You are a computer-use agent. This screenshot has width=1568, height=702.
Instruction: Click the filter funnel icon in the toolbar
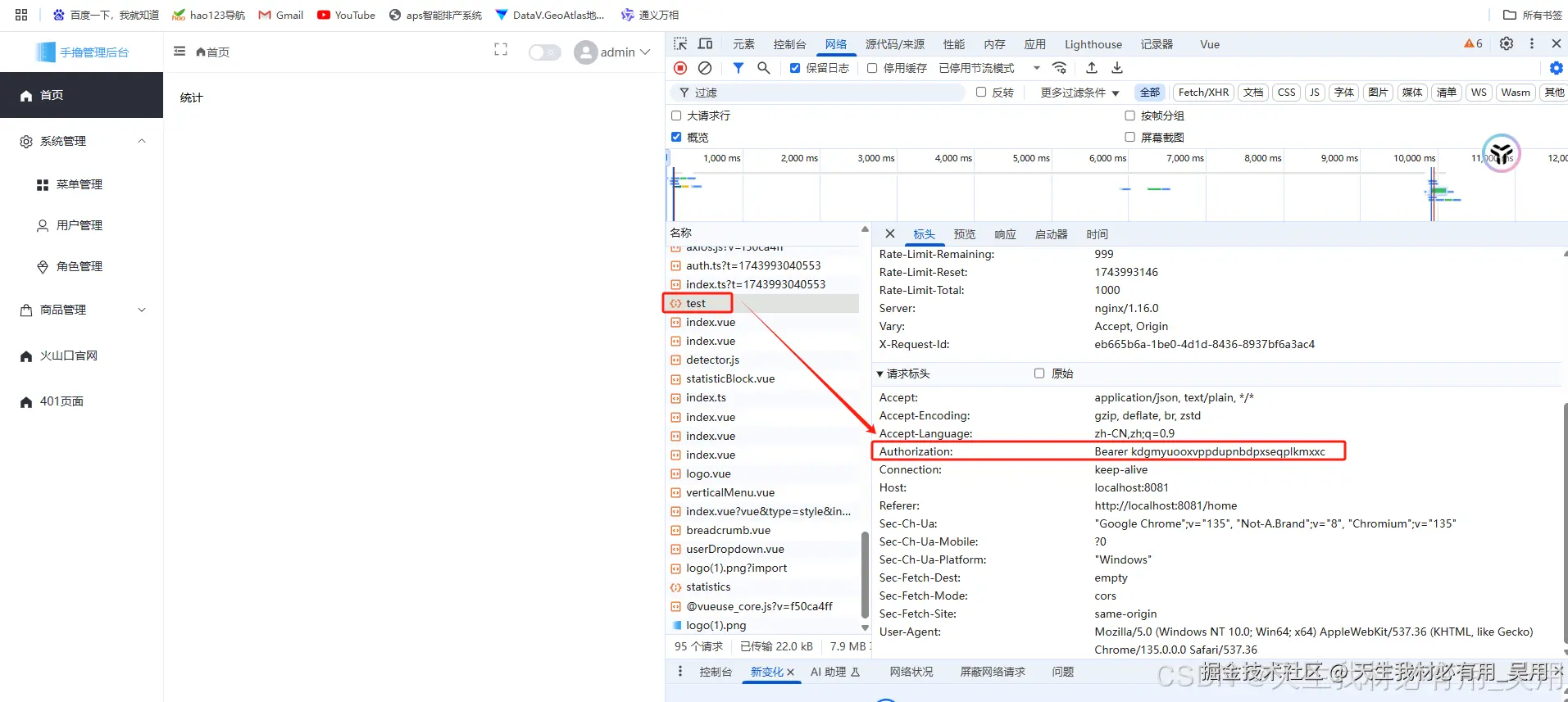739,68
